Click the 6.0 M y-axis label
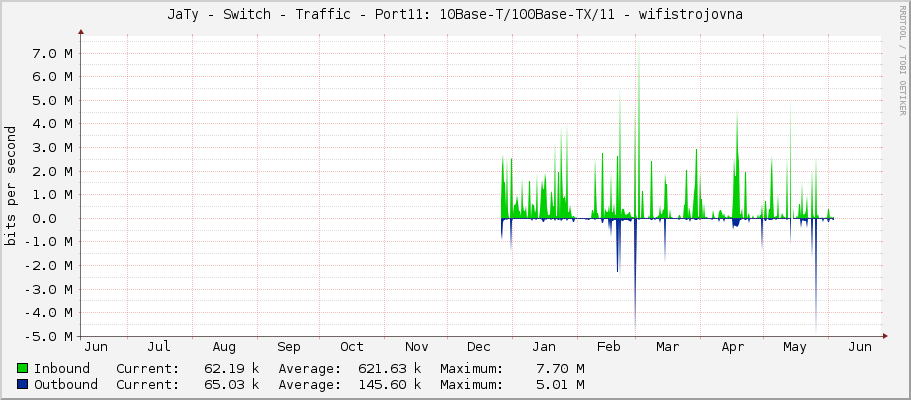The width and height of the screenshot is (911, 400). [x=53, y=77]
